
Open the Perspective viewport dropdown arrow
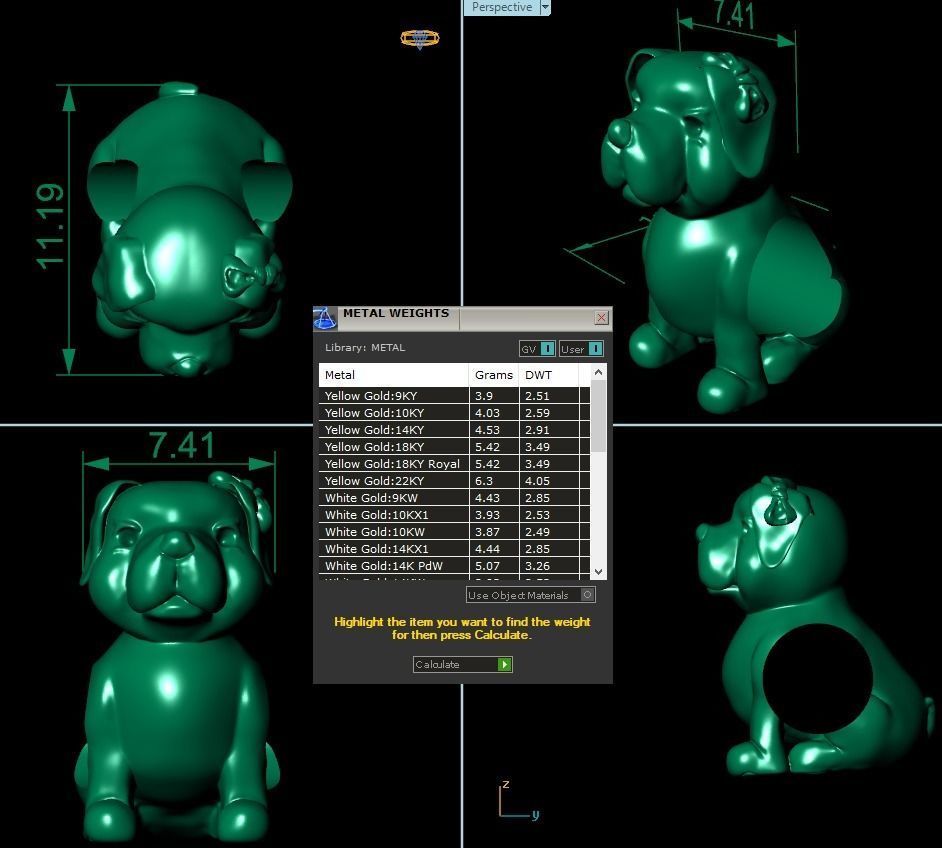pyautogui.click(x=545, y=7)
